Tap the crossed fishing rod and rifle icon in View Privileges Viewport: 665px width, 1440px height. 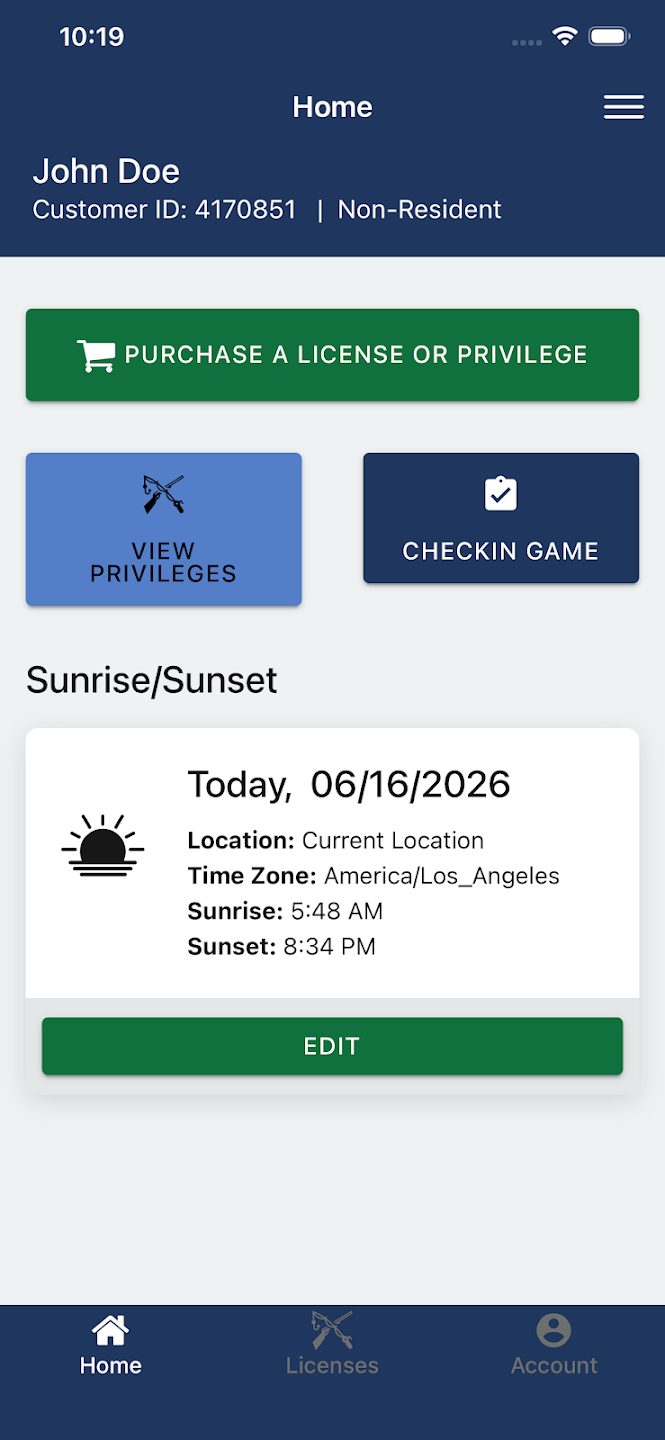[164, 494]
